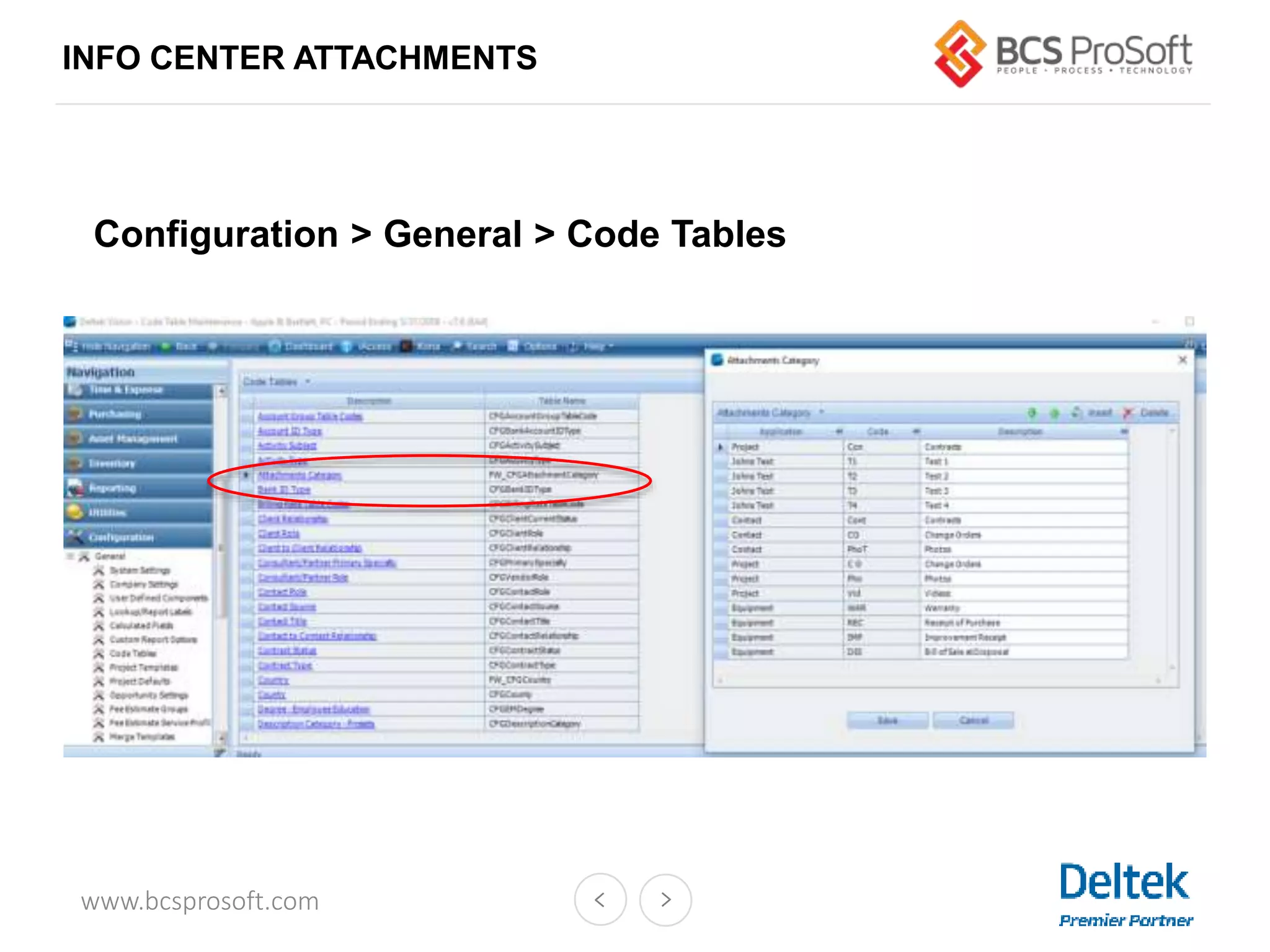This screenshot has height=952, width=1270.
Task: Open the Contact Source link
Action: [x=287, y=607]
